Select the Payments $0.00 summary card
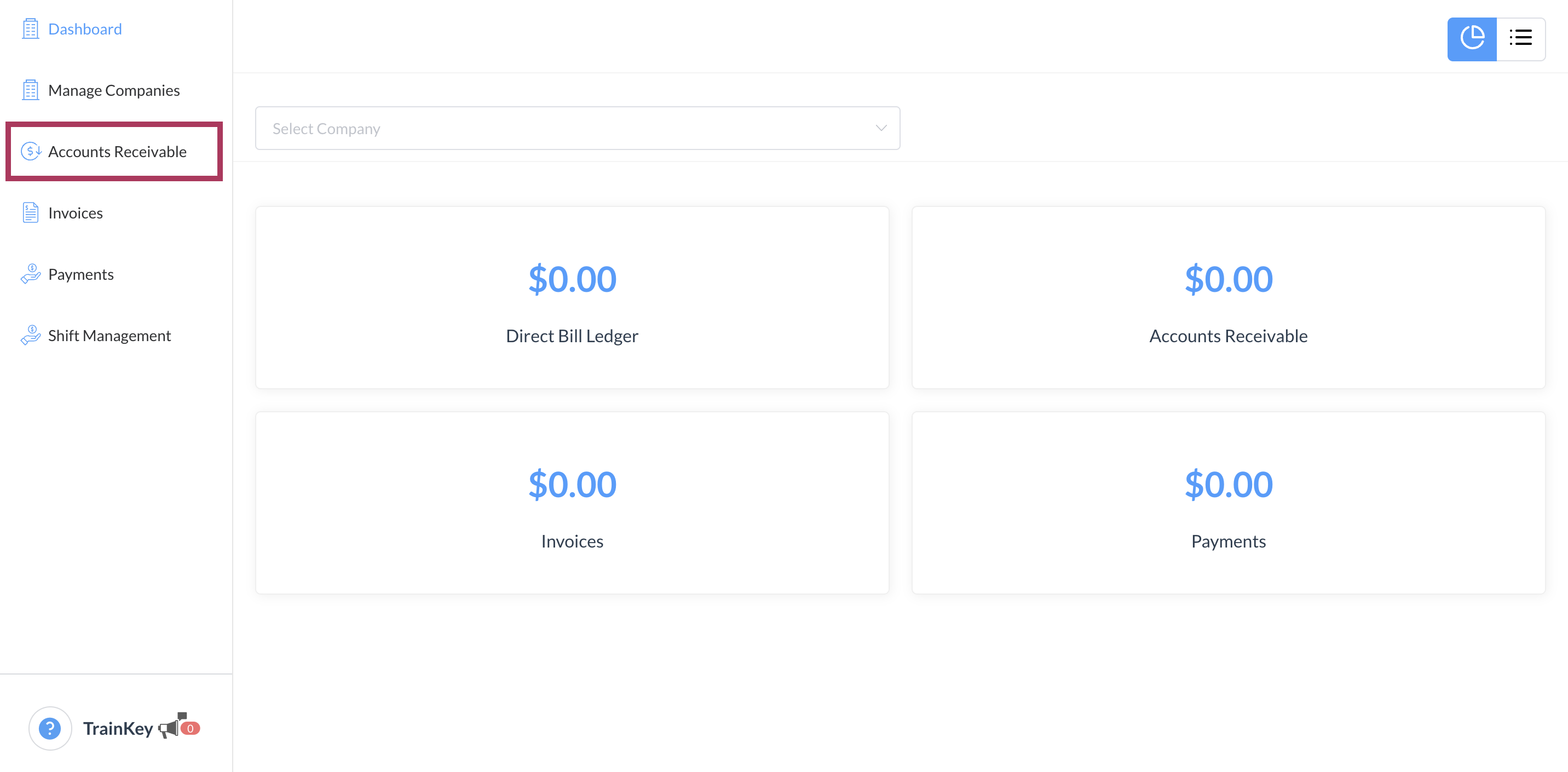 click(1228, 503)
